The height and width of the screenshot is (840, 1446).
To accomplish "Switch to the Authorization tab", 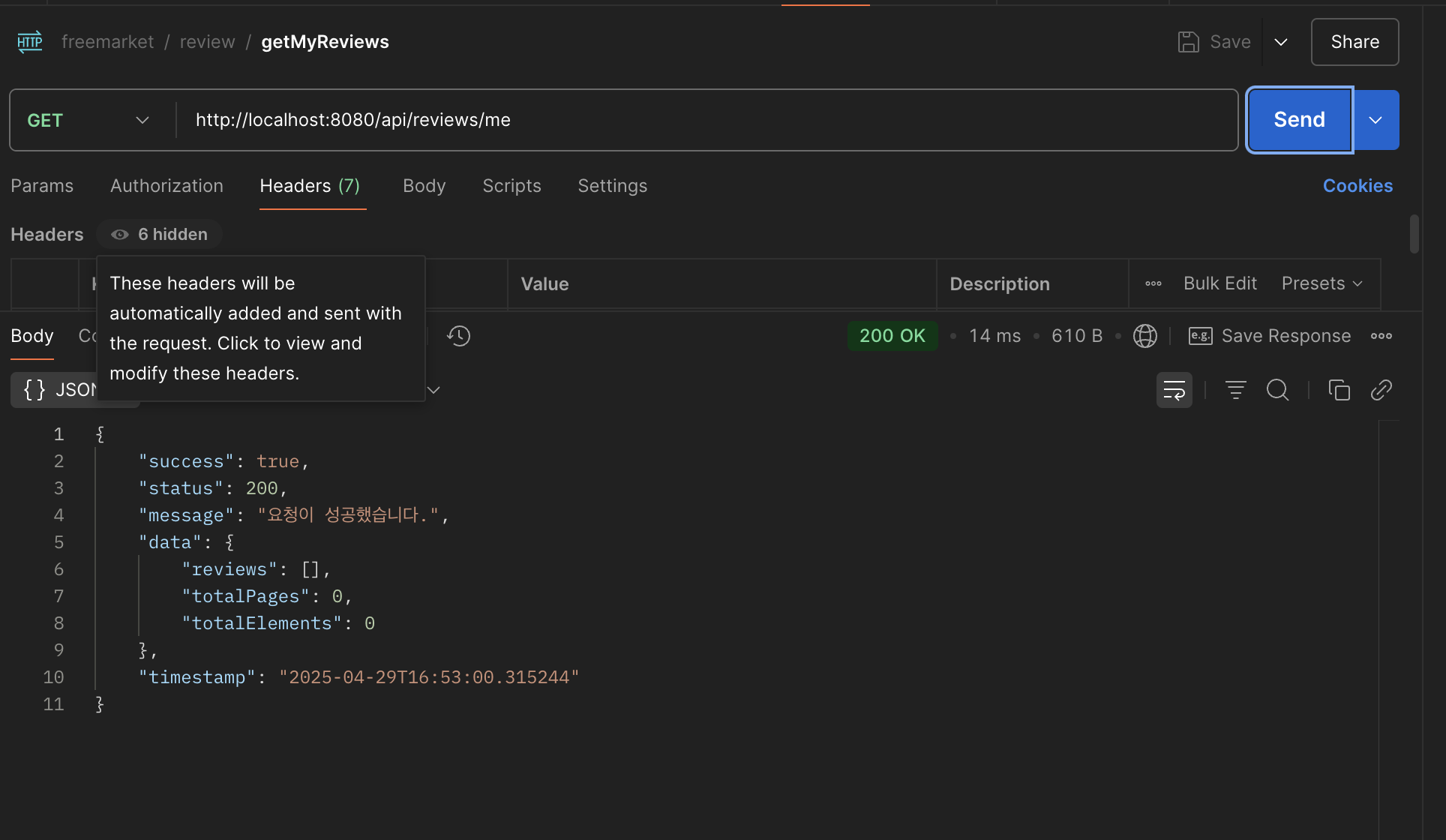I will click(166, 186).
